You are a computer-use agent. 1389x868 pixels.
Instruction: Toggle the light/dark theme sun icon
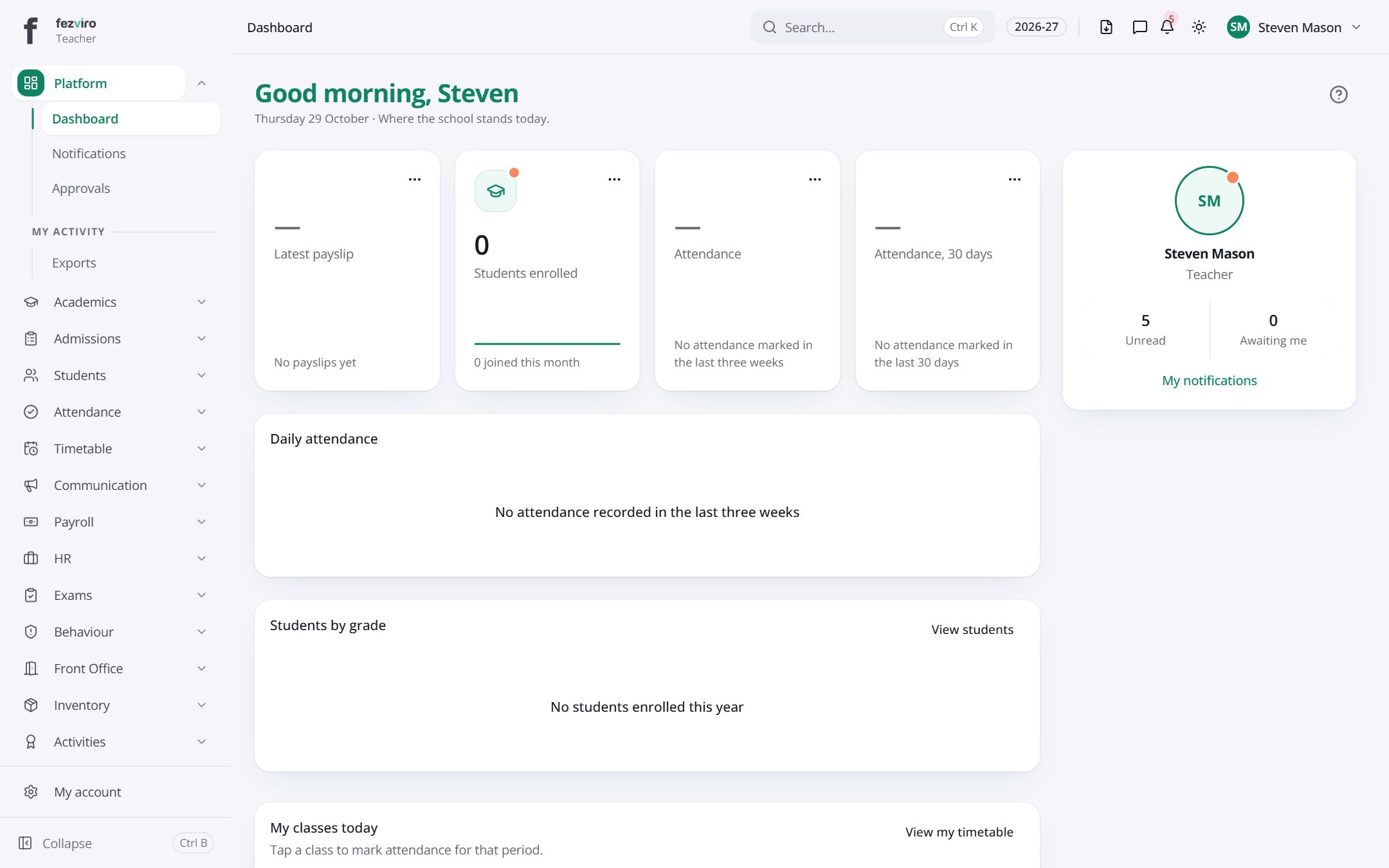(1199, 27)
